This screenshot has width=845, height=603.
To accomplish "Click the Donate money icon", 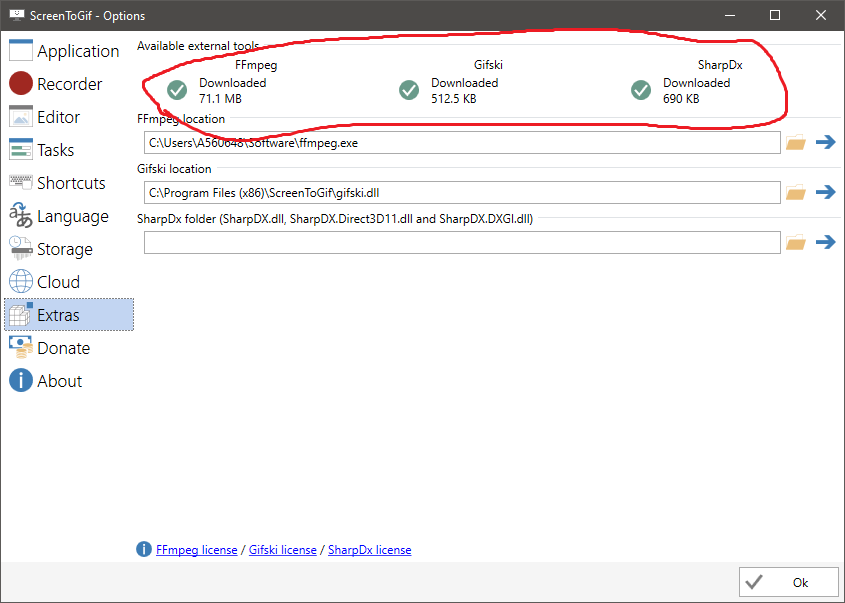I will [x=21, y=348].
